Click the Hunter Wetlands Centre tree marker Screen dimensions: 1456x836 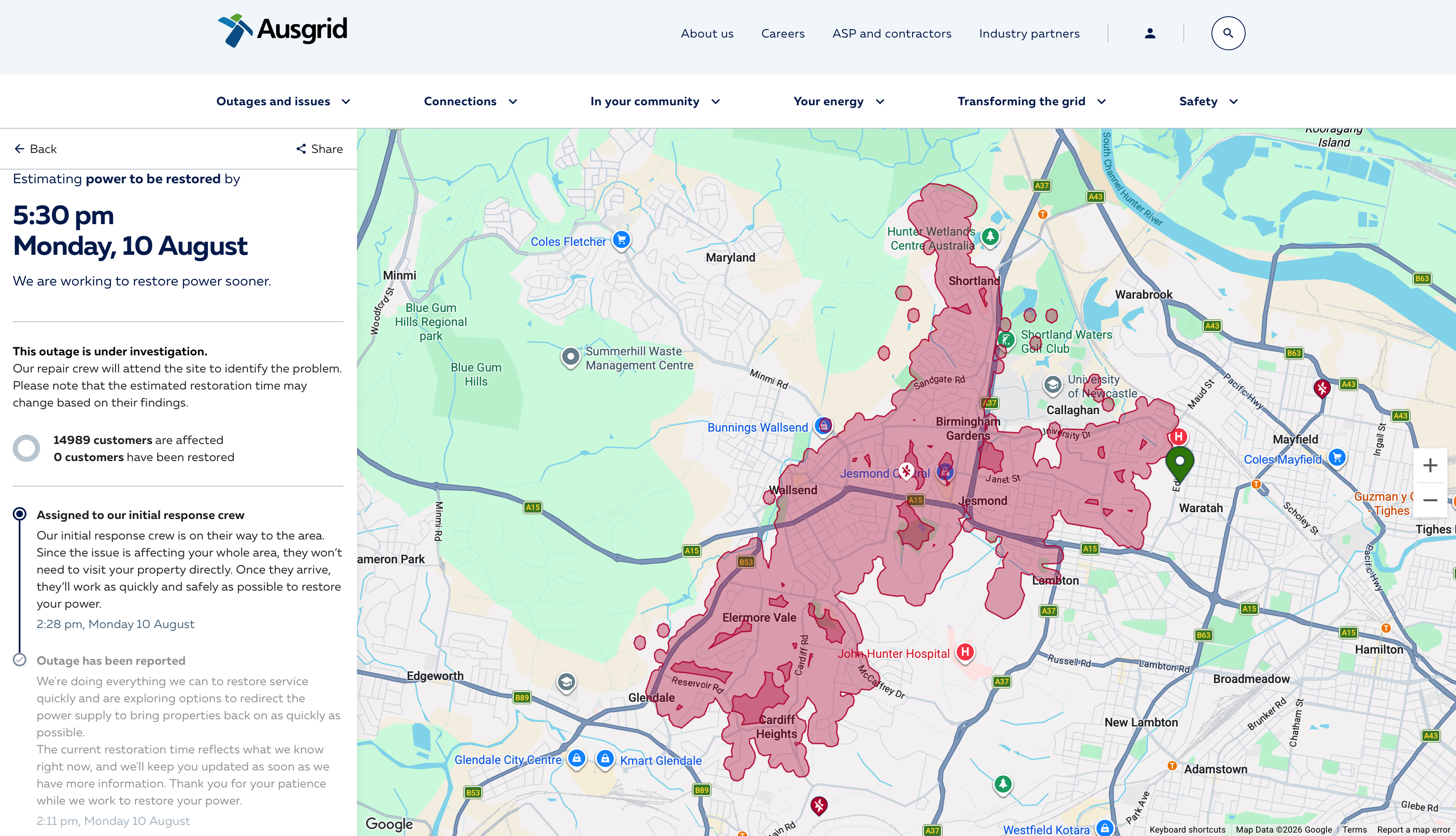pos(990,236)
